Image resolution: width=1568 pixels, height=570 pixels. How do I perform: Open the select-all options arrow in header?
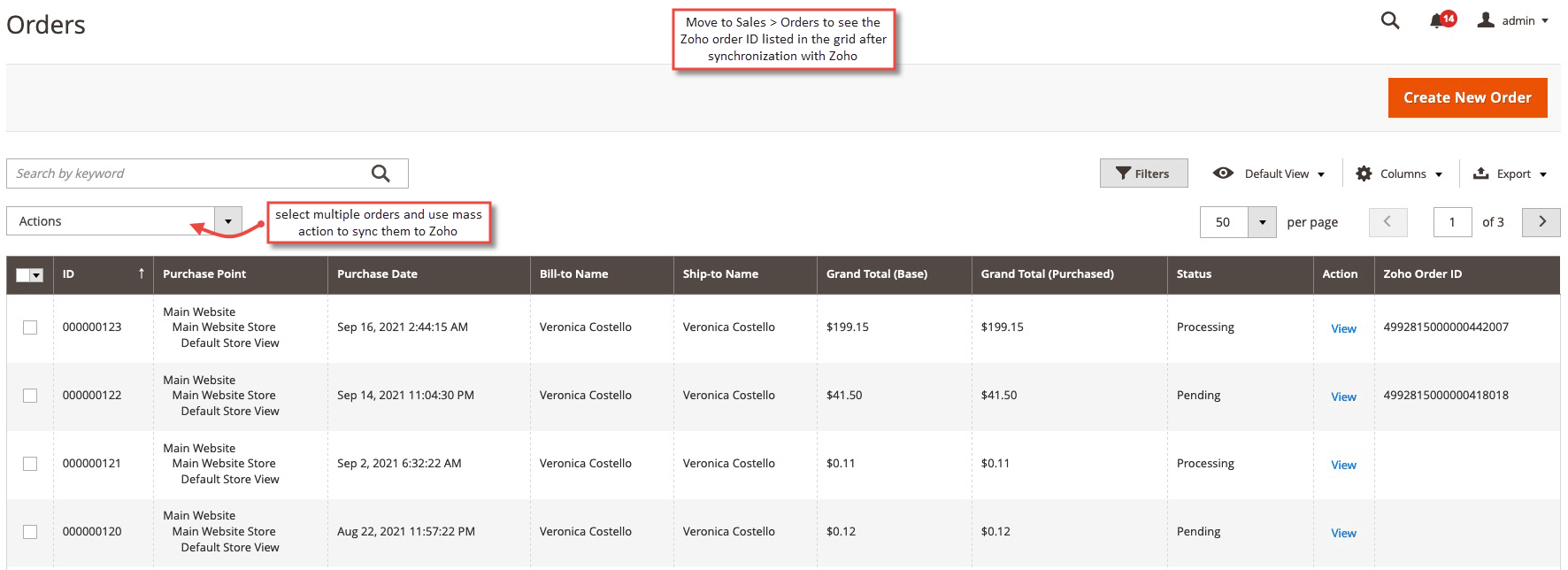pyautogui.click(x=37, y=275)
